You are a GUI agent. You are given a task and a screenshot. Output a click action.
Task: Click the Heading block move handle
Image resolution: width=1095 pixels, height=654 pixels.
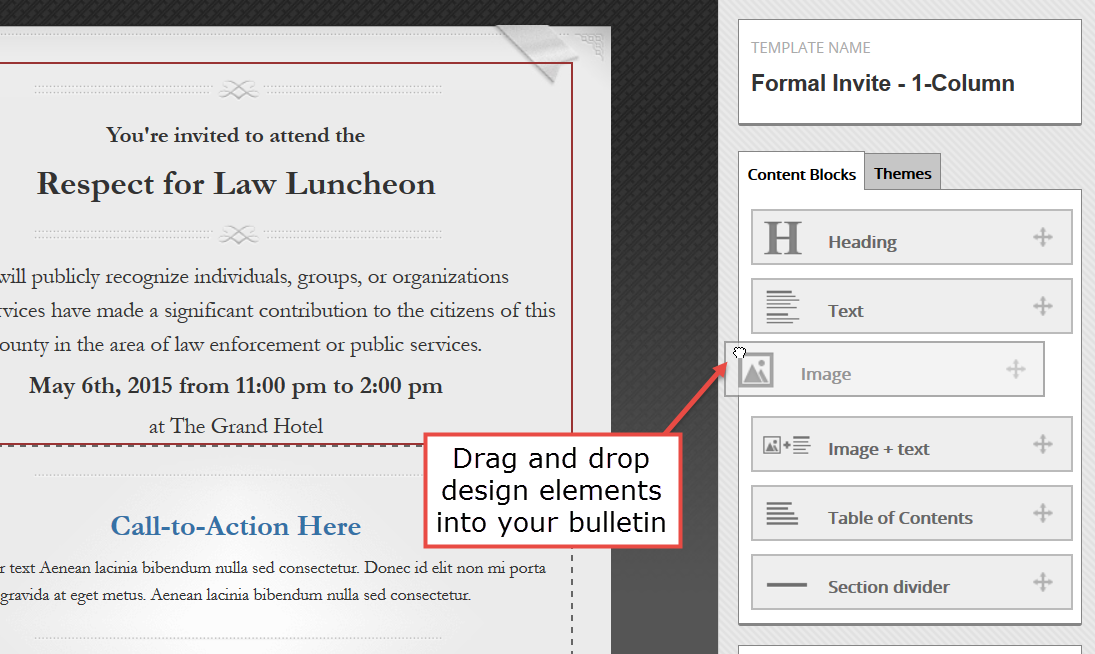click(x=1042, y=237)
